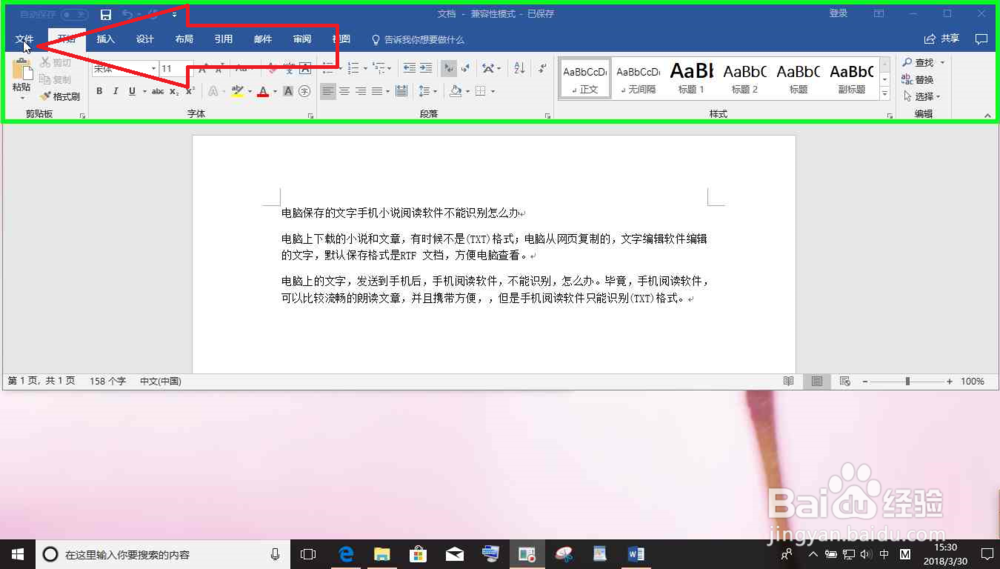The height and width of the screenshot is (569, 1000).
Task: Click the 共享 Share button
Action: point(942,39)
